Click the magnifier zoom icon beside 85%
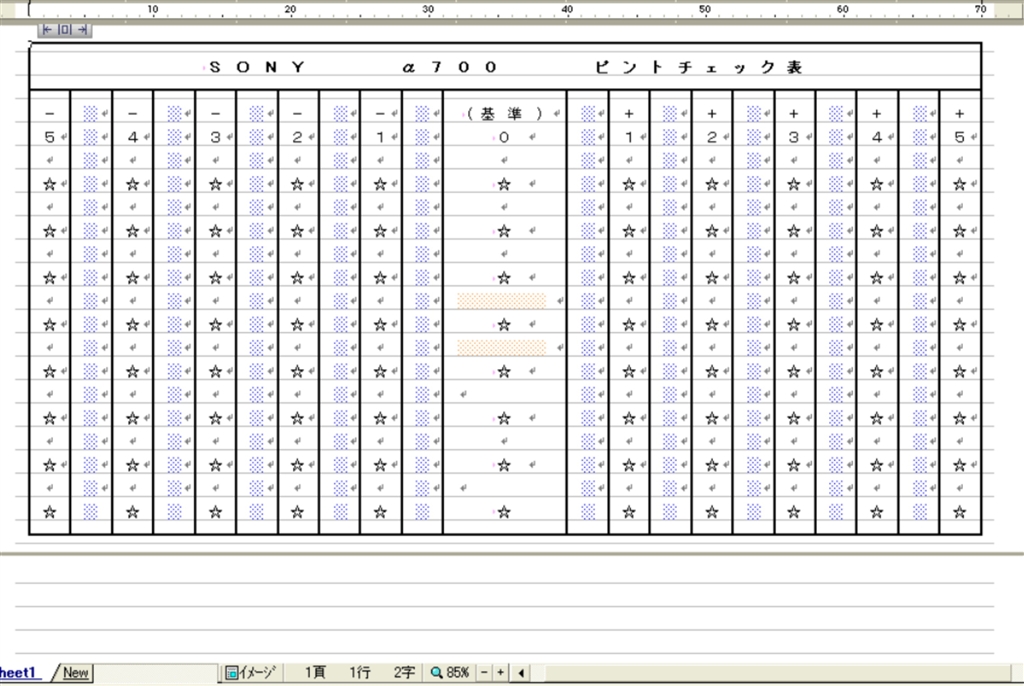This screenshot has height=686, width=1024. pyautogui.click(x=436, y=672)
